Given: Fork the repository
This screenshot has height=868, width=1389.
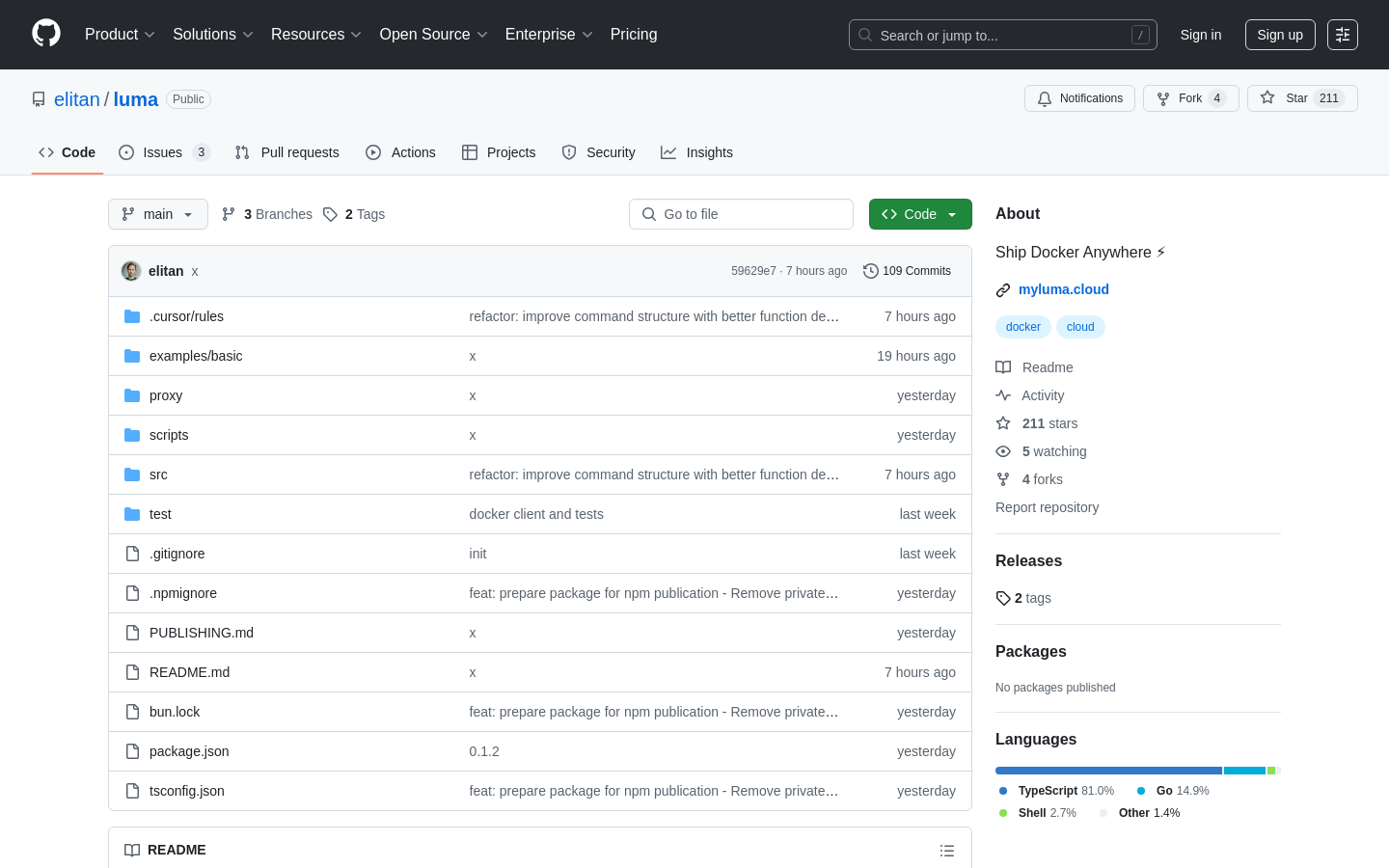Looking at the screenshot, I should 1191,98.
